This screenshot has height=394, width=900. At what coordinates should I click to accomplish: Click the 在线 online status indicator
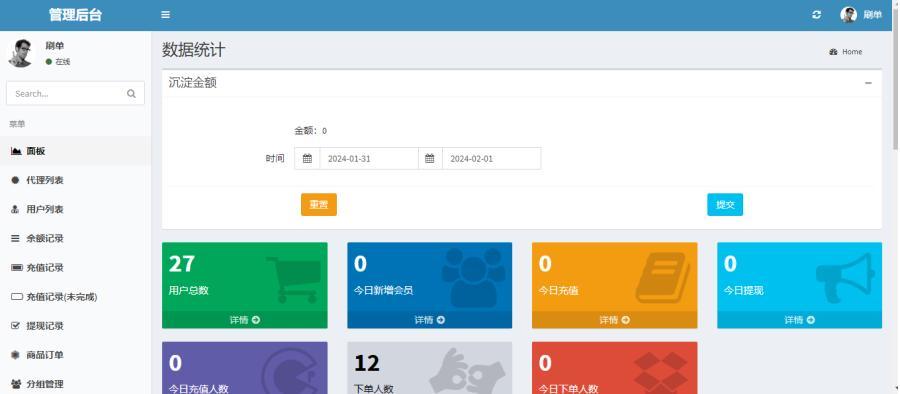pos(58,61)
